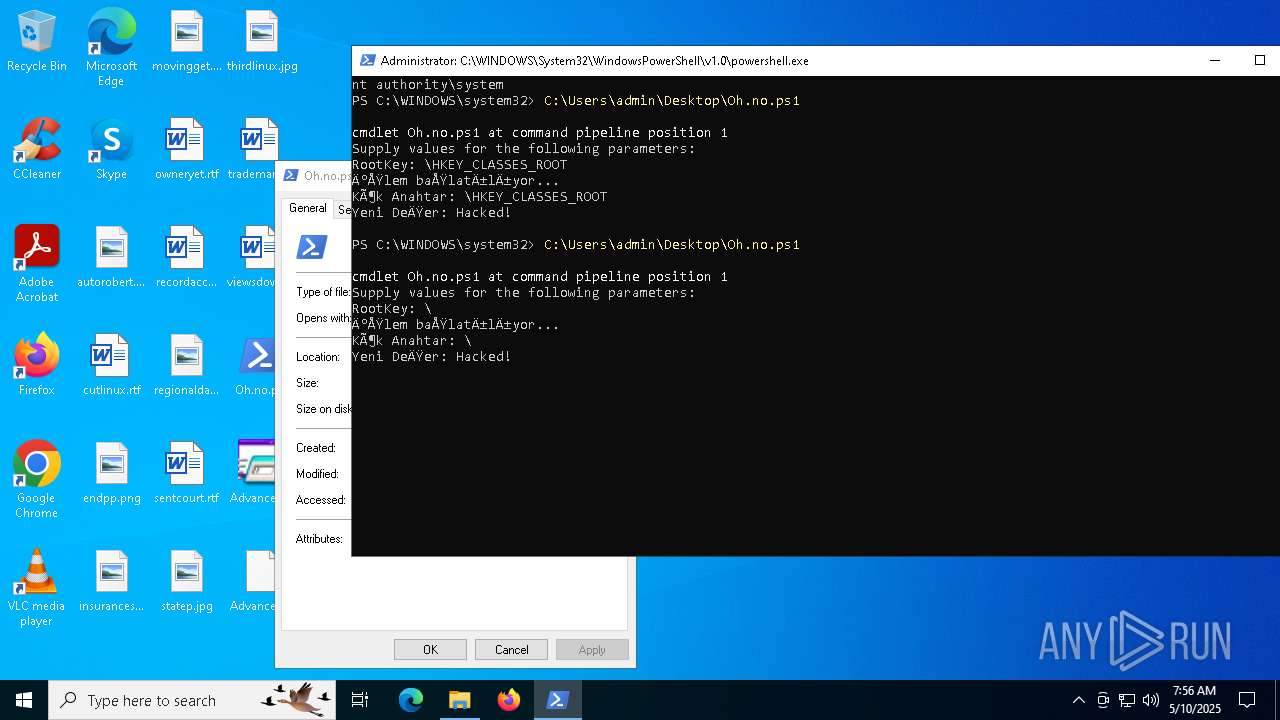Minimize the PowerShell window
This screenshot has height=720, width=1280.
(x=1215, y=61)
